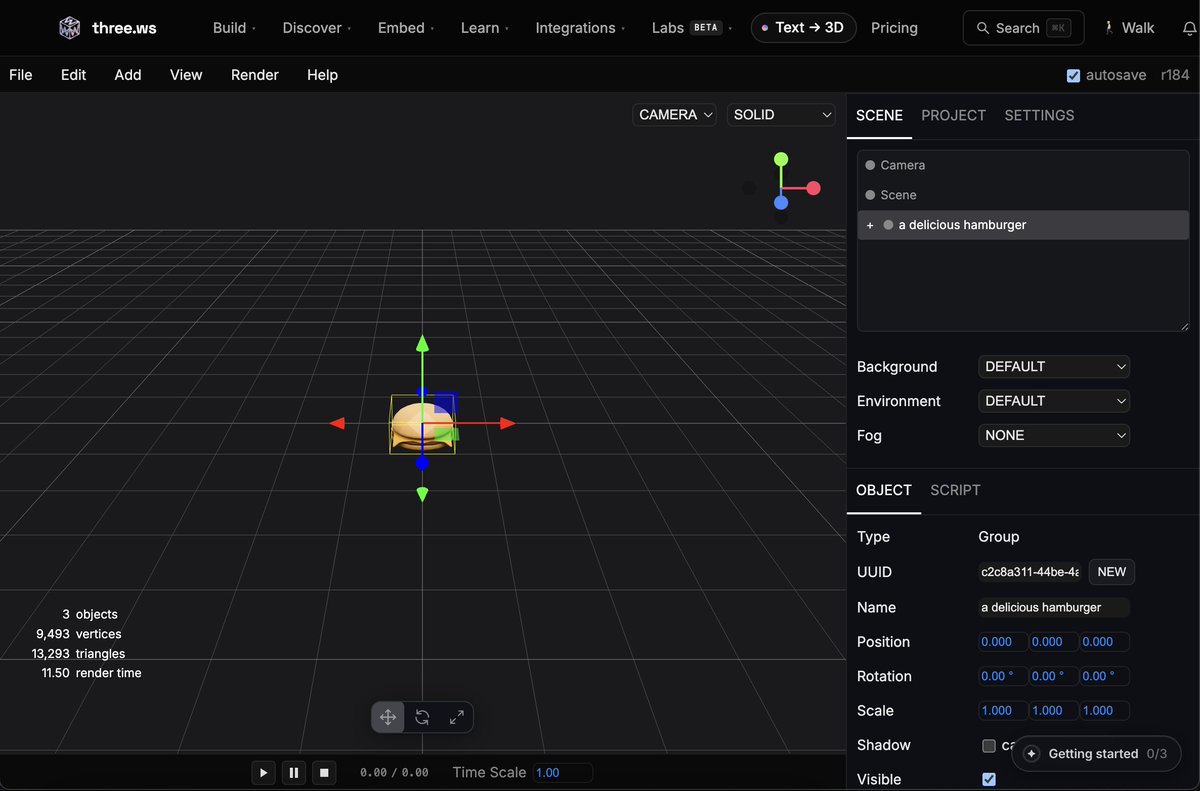Toggle the autosave checkbox
The height and width of the screenshot is (791, 1200).
(1073, 75)
